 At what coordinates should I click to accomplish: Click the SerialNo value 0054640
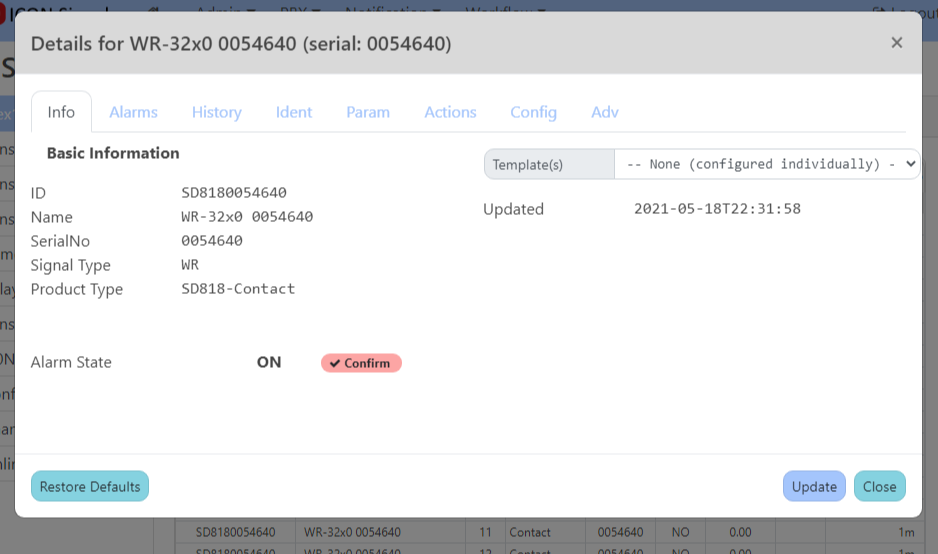pyautogui.click(x=212, y=241)
